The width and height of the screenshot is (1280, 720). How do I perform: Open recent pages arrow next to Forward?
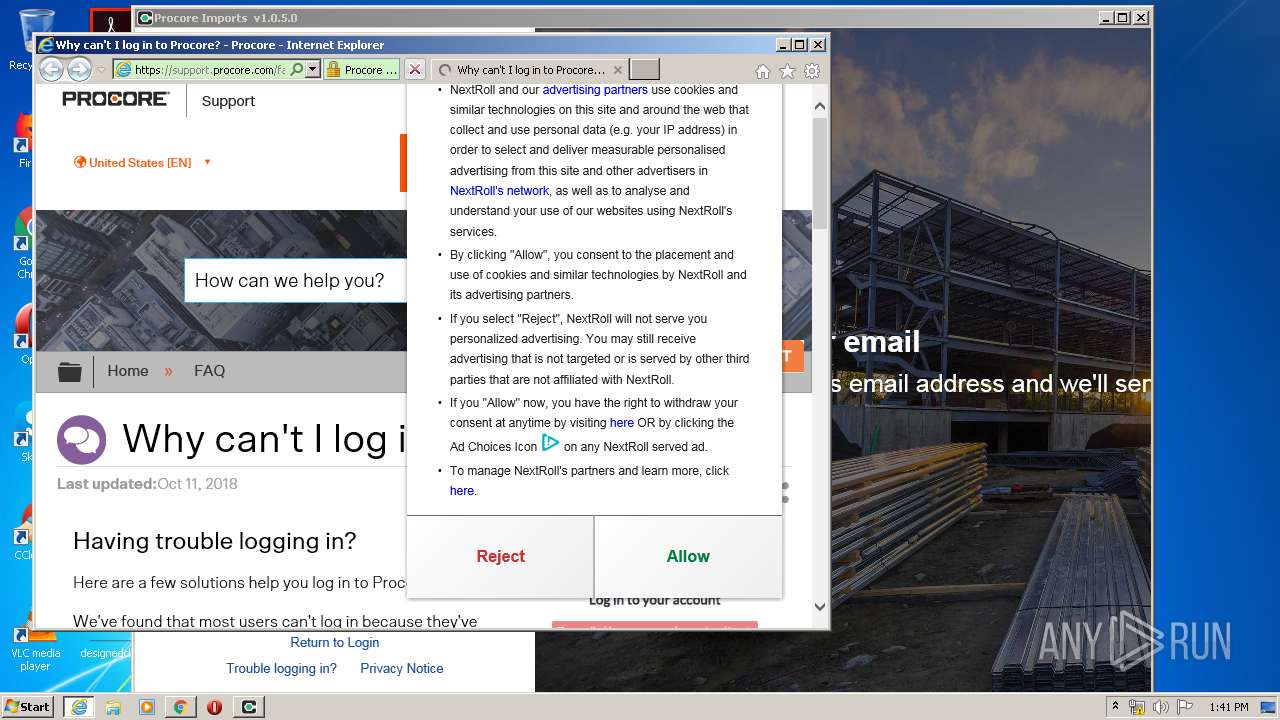click(101, 70)
